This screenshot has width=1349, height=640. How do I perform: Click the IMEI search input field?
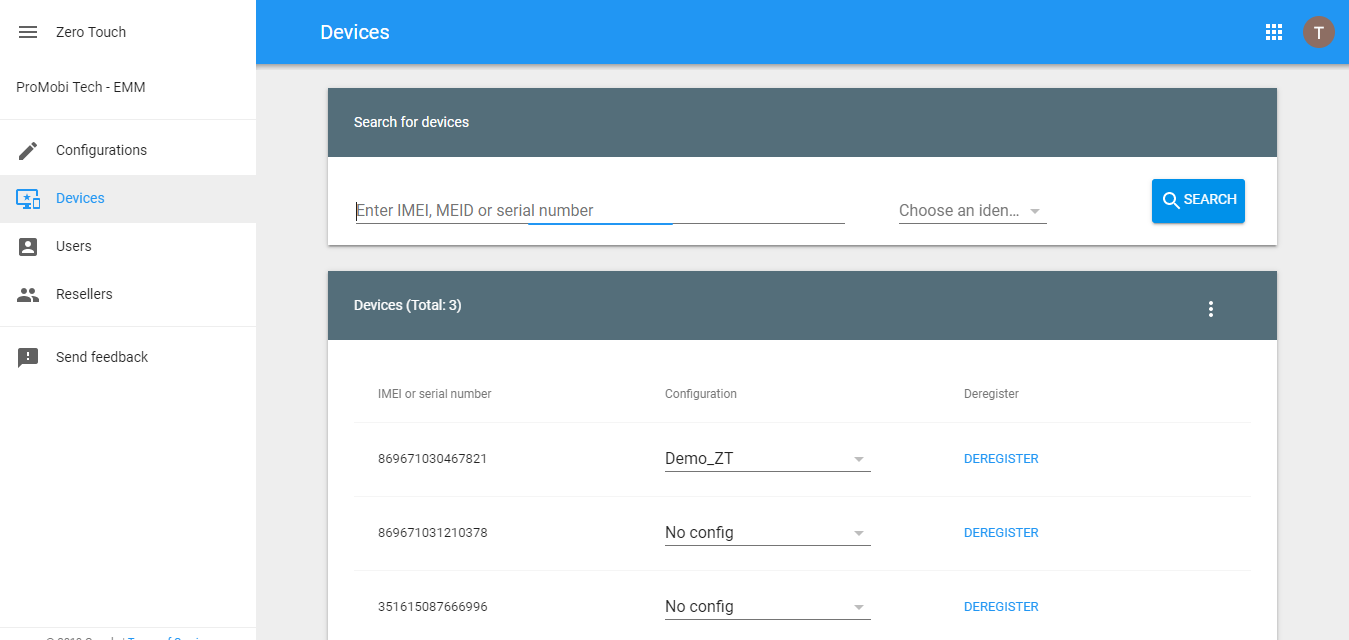599,210
